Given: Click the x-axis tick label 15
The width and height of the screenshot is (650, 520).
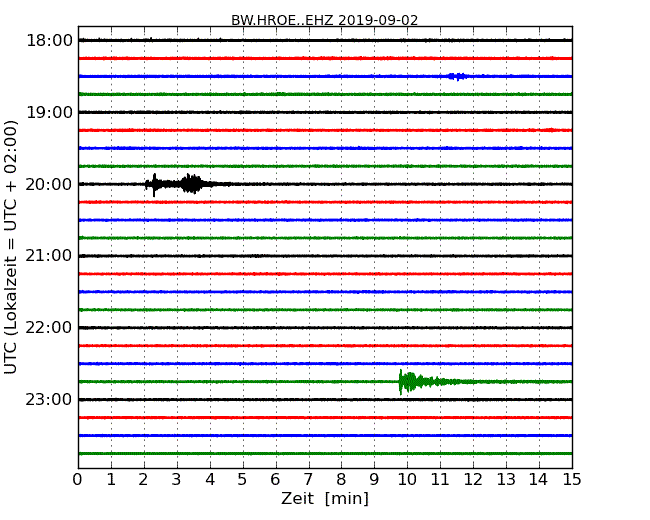Looking at the screenshot, I should pos(572,479).
